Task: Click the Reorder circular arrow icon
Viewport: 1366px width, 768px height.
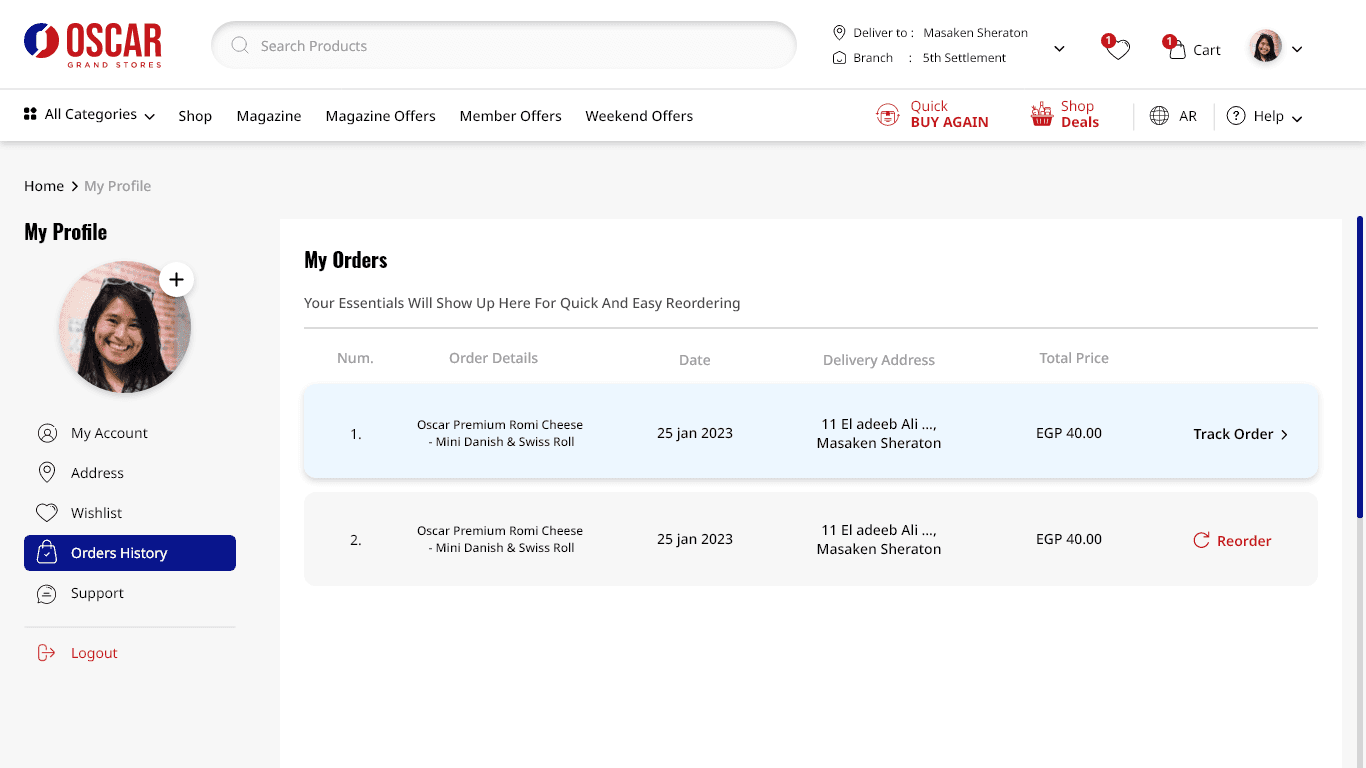Action: coord(1201,540)
